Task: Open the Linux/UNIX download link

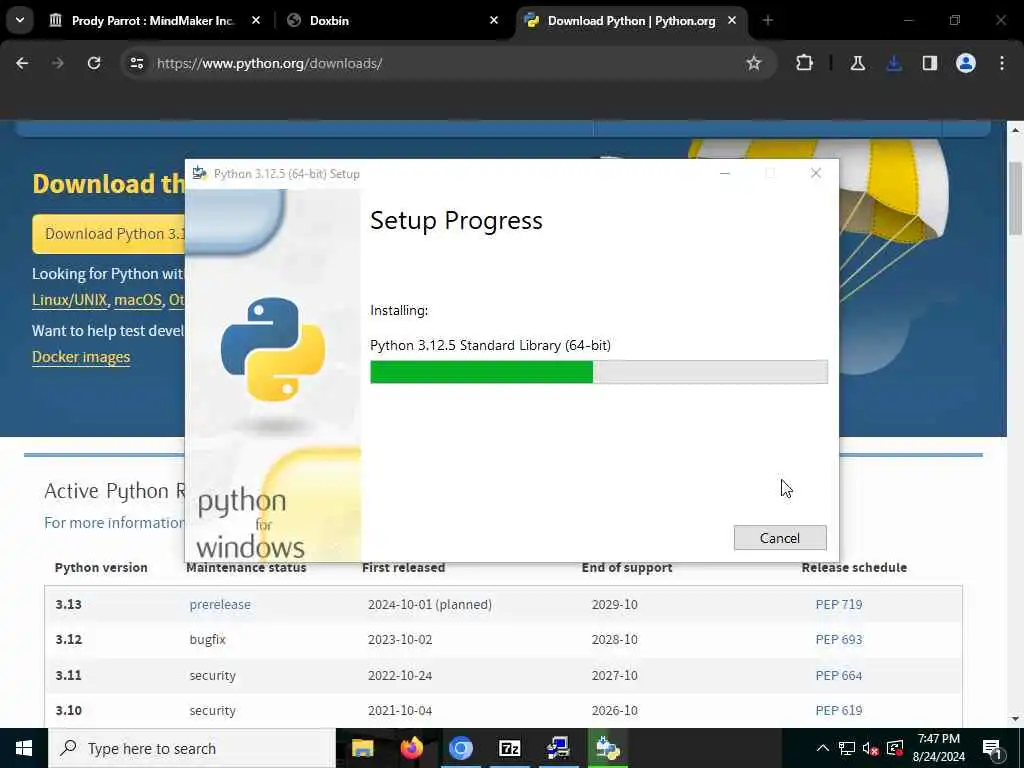Action: pos(69,300)
